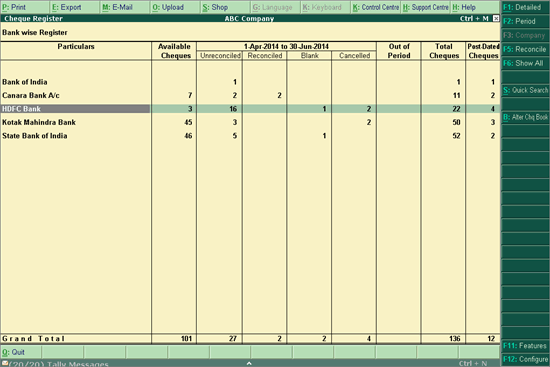The image size is (550, 367).
Task: Open F11: Features settings
Action: click(x=525, y=346)
